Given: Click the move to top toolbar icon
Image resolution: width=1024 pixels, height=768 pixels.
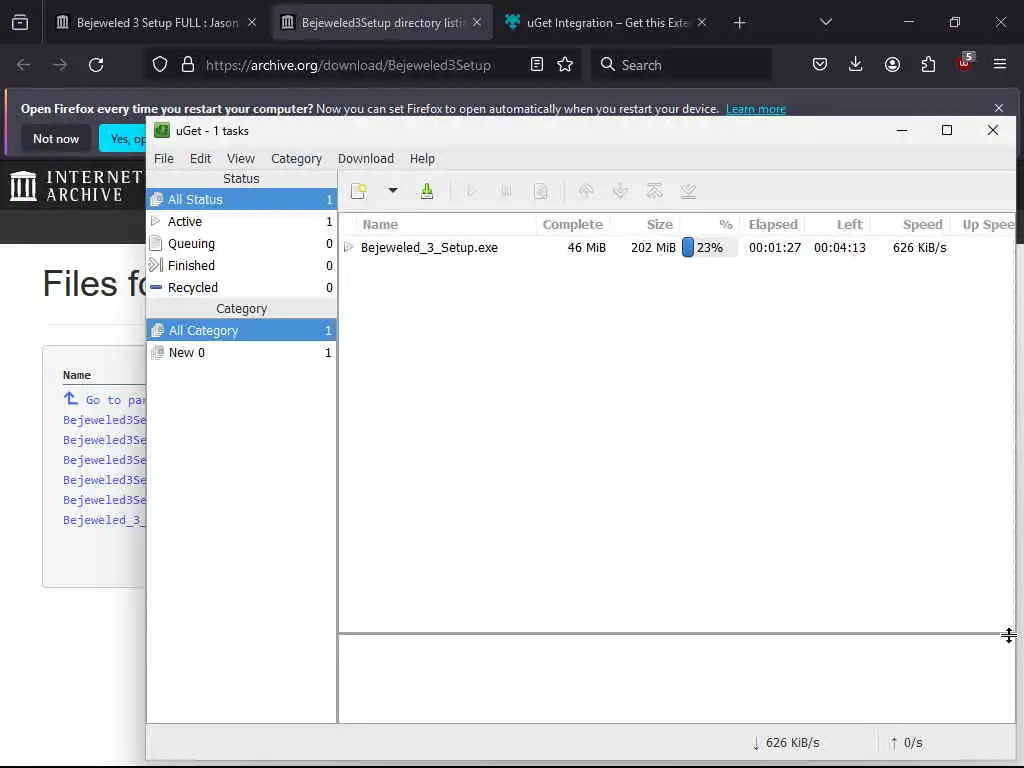Looking at the screenshot, I should tap(654, 191).
